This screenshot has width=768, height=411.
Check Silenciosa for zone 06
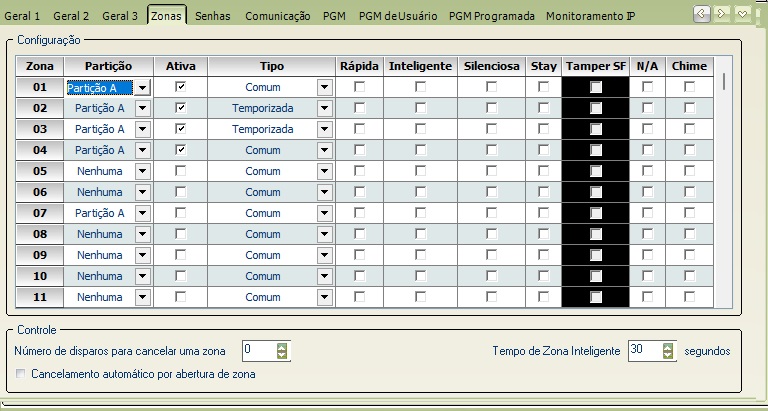click(491, 192)
